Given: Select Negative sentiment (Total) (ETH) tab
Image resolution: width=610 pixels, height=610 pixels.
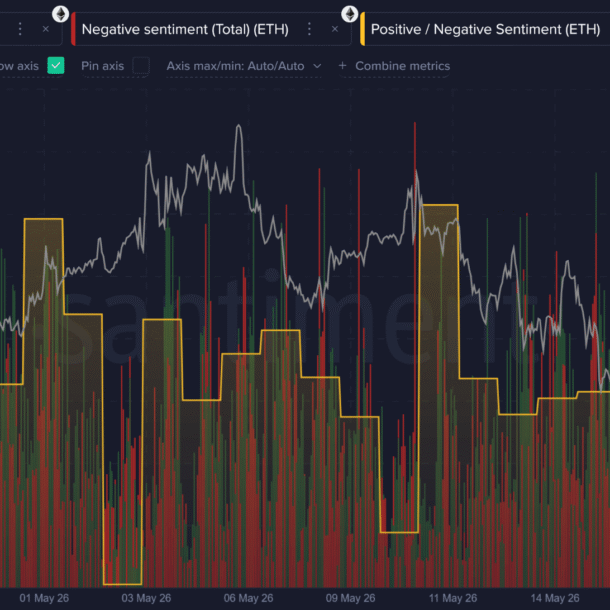Looking at the screenshot, I should tap(185, 30).
